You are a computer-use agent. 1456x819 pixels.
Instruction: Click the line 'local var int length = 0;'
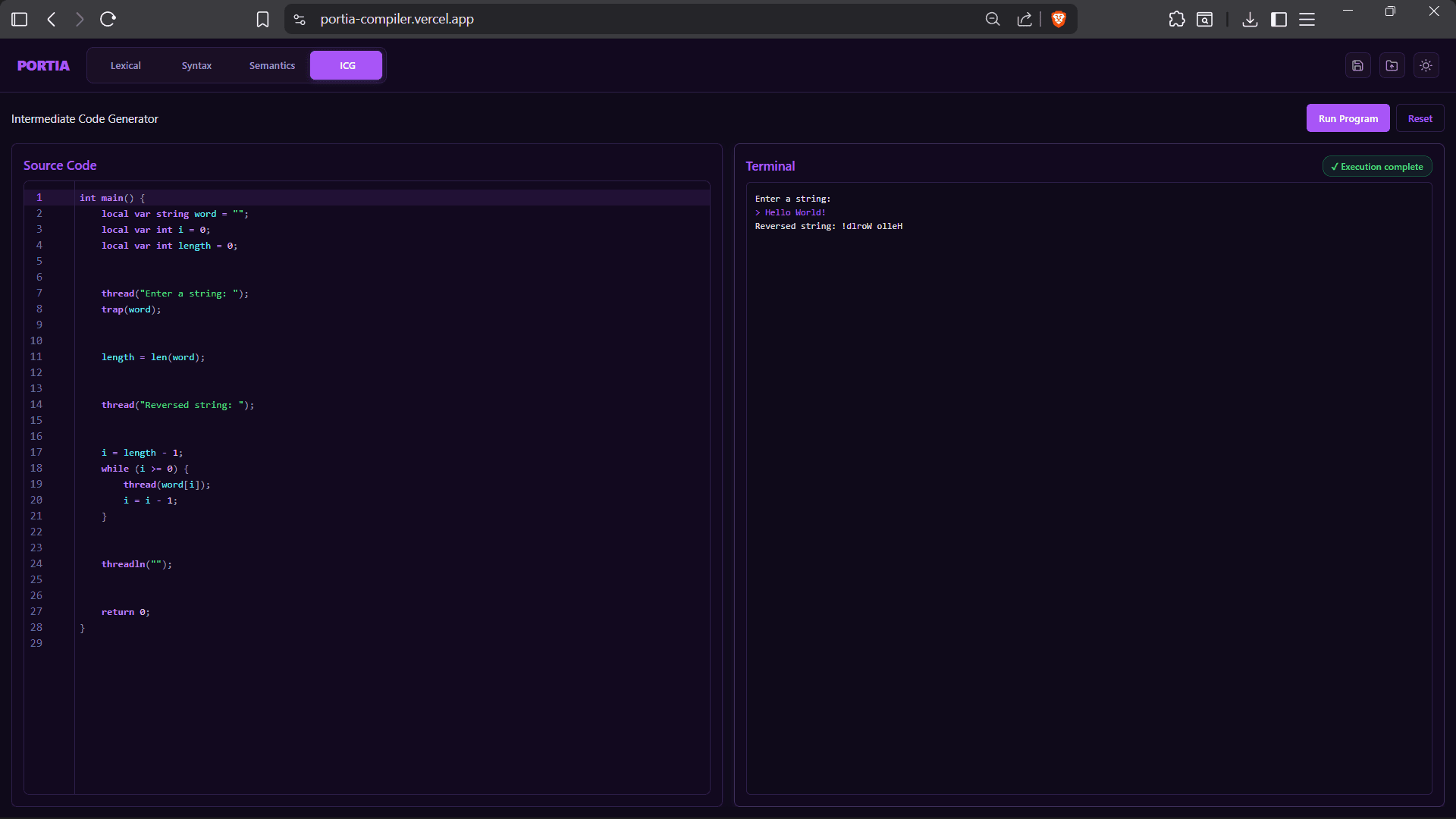coord(170,246)
